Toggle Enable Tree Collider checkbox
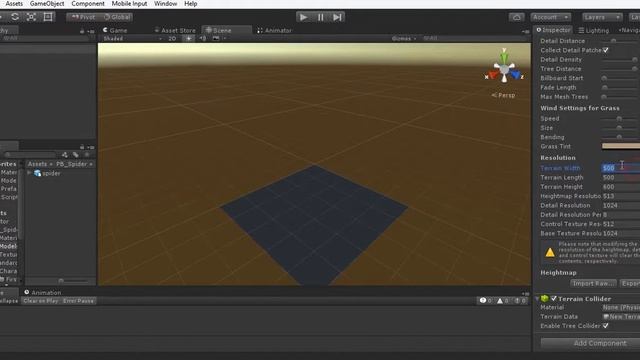640x360 pixels. click(606, 326)
